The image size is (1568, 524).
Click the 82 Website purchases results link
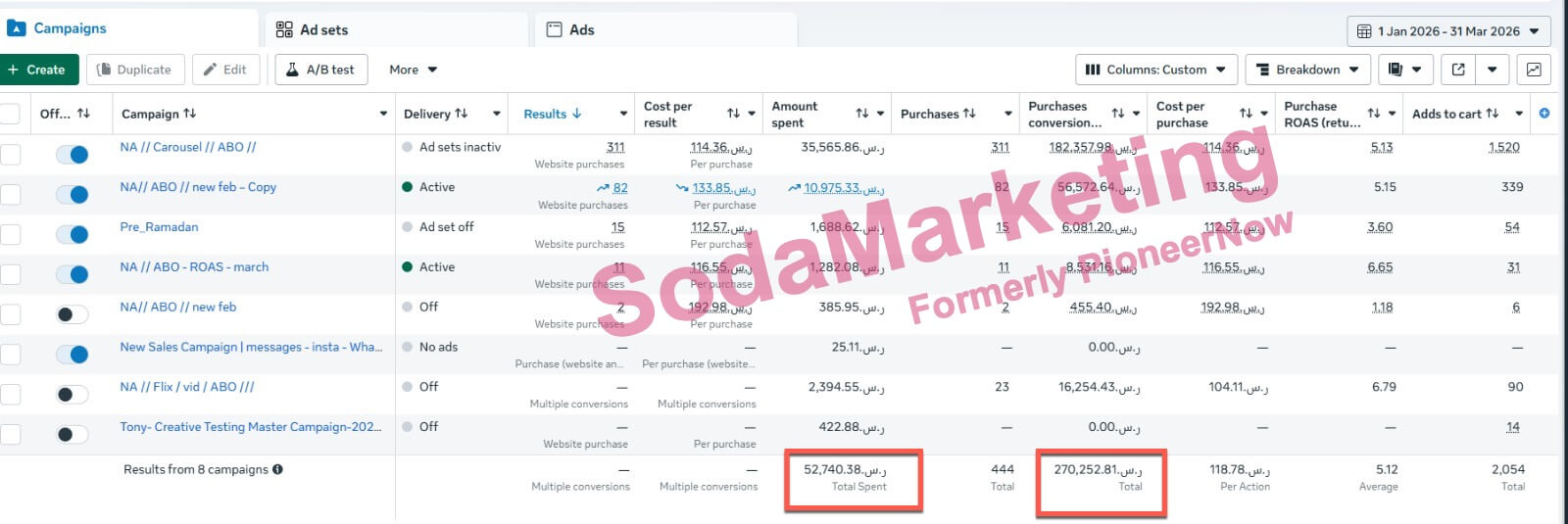pyautogui.click(x=620, y=187)
